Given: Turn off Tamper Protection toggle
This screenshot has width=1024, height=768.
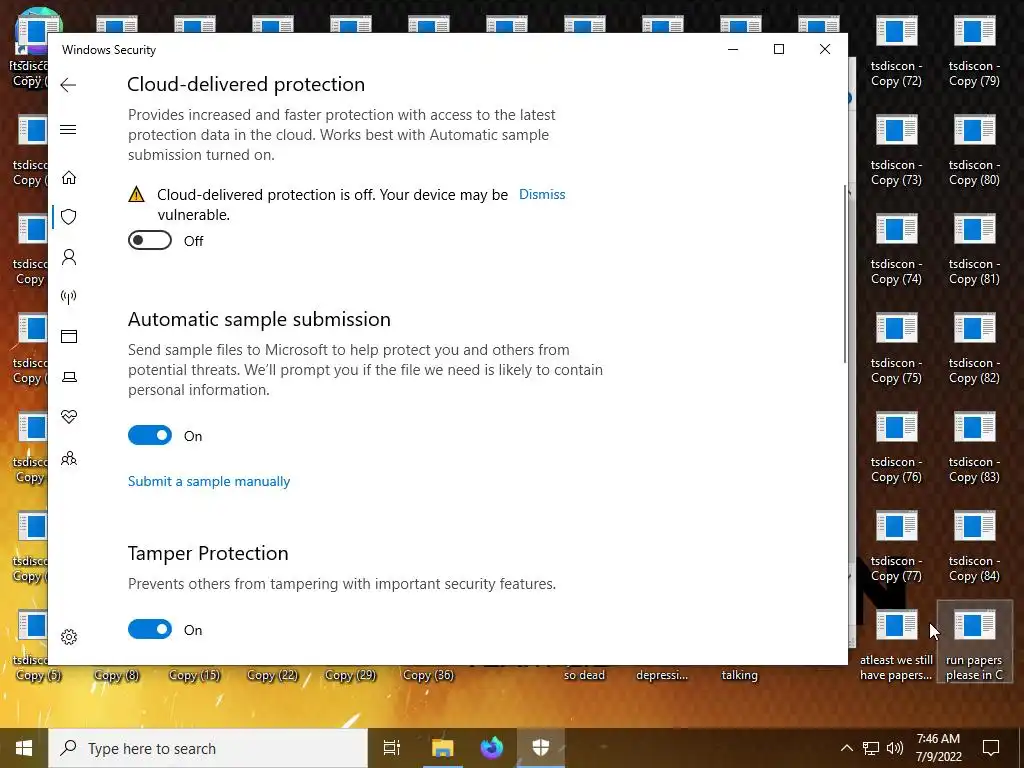Looking at the screenshot, I should coord(150,630).
